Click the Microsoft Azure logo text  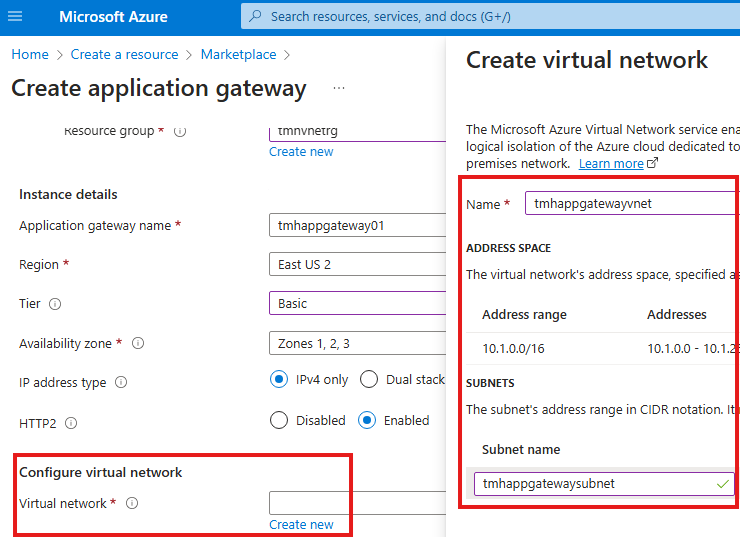(113, 17)
